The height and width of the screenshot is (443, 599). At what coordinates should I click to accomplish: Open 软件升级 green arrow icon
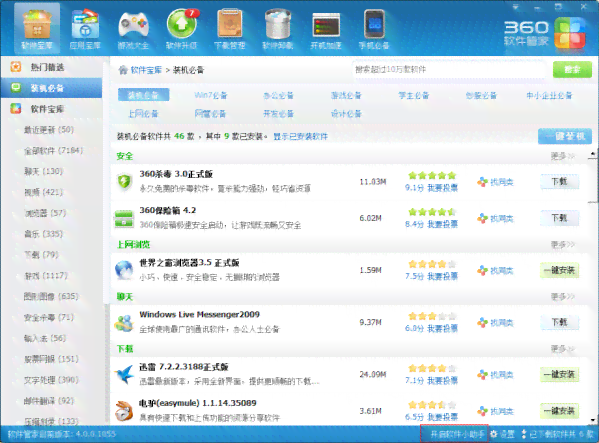[181, 28]
